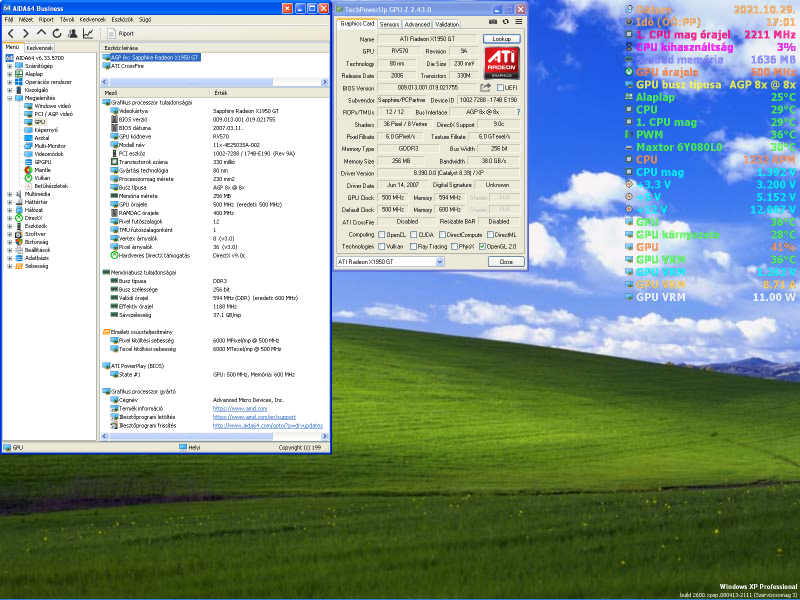Toggle the OpenCL checkbox
This screenshot has width=800, height=600.
point(381,235)
